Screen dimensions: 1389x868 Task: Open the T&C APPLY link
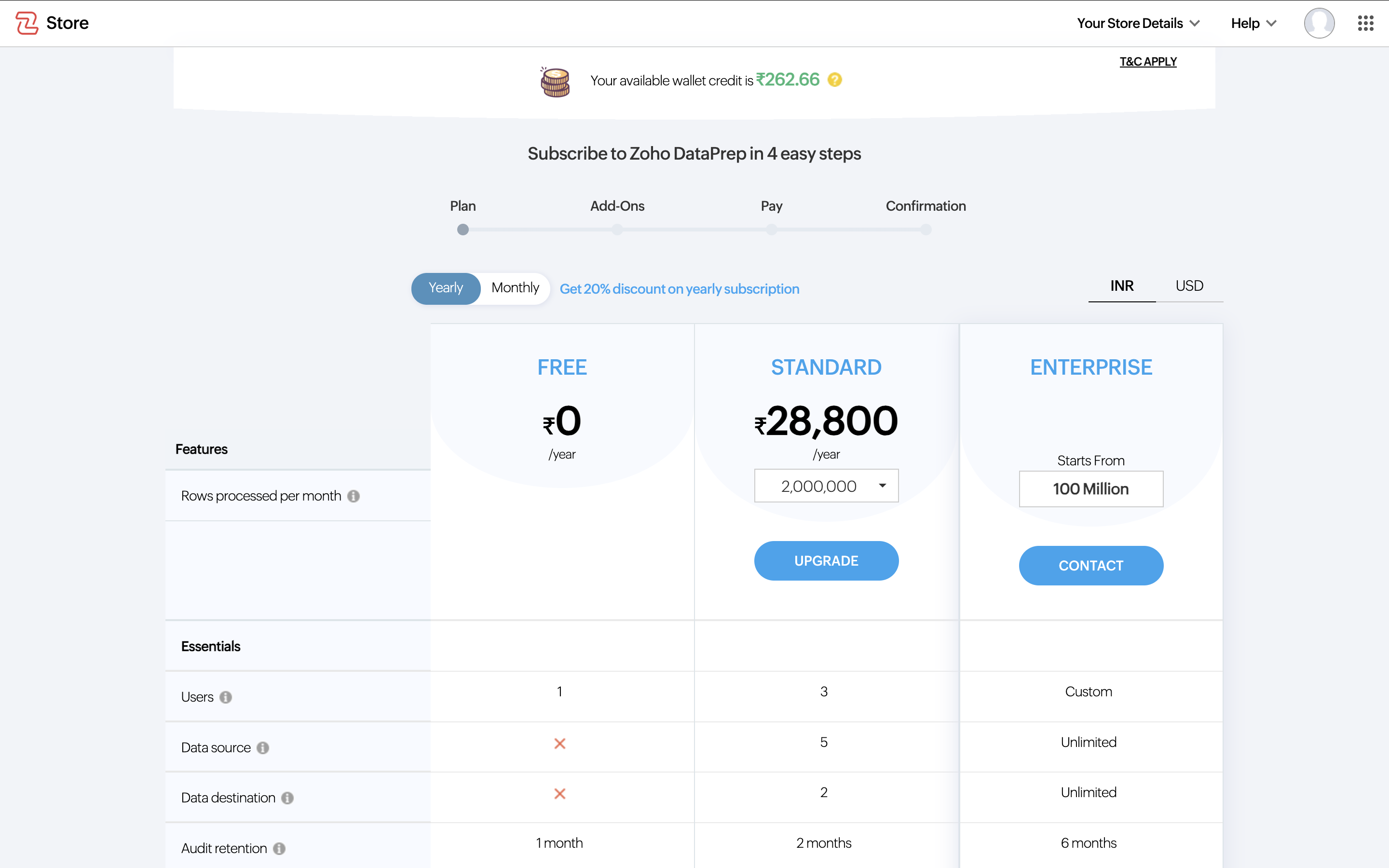tap(1147, 61)
